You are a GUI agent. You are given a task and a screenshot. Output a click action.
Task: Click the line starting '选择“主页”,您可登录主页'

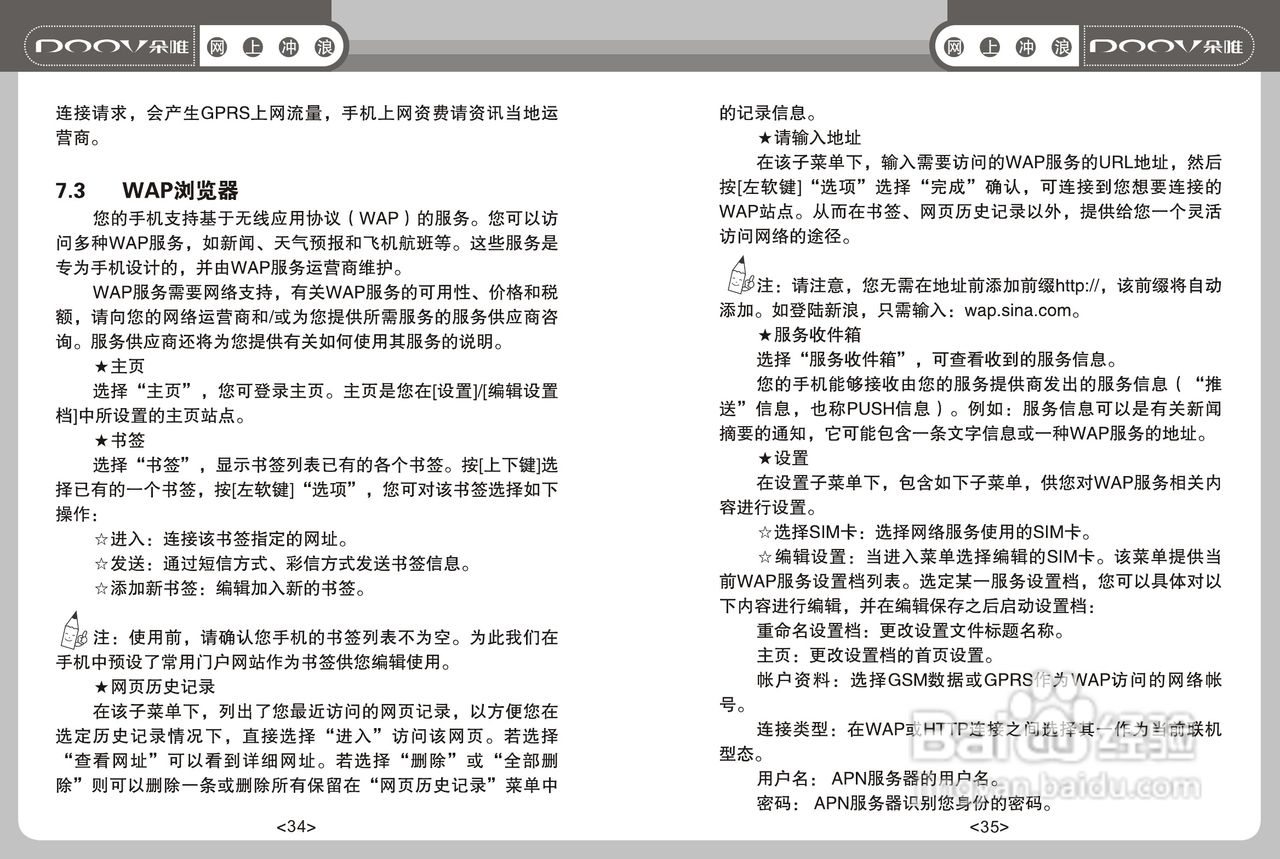[x=325, y=391]
